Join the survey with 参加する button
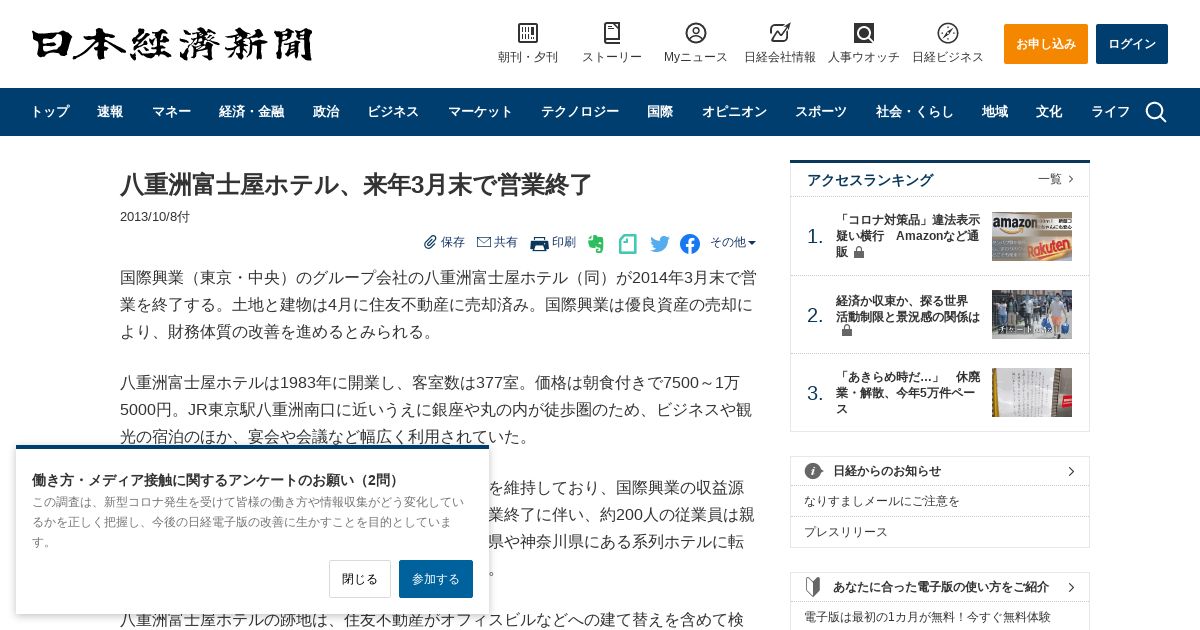This screenshot has height=630, width=1200. pyautogui.click(x=436, y=579)
